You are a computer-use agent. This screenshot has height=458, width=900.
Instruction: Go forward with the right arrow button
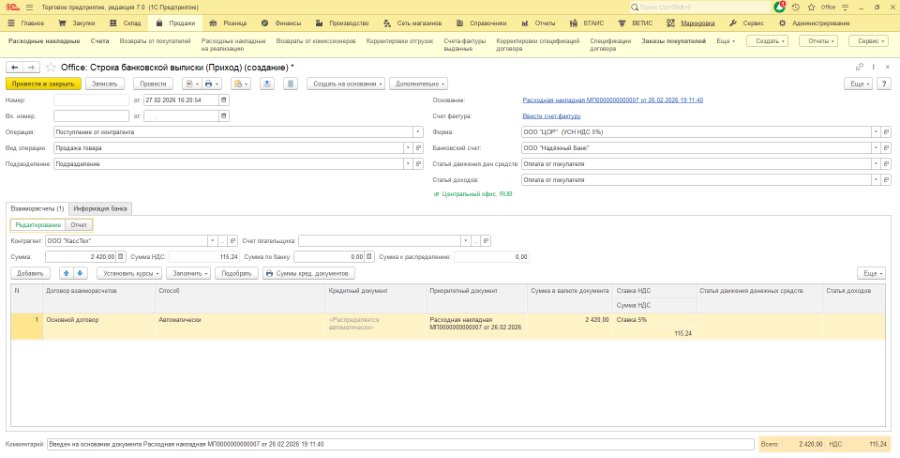[32, 67]
